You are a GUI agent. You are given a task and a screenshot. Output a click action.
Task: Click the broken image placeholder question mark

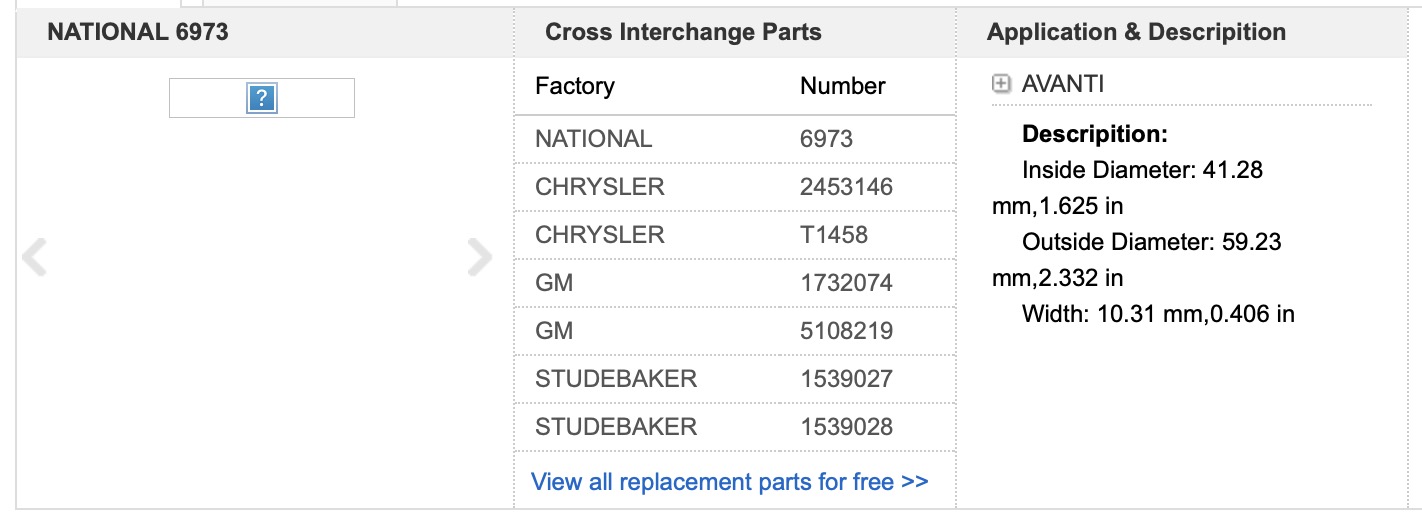(x=261, y=98)
